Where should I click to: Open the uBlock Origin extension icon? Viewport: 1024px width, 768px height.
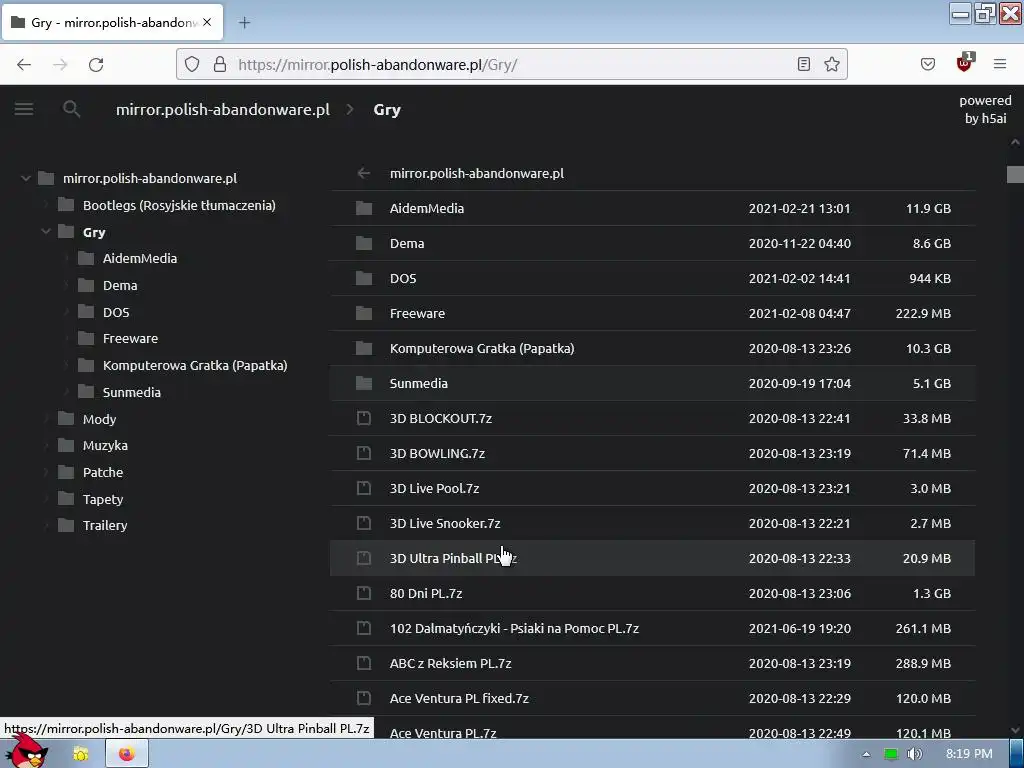[x=964, y=63]
